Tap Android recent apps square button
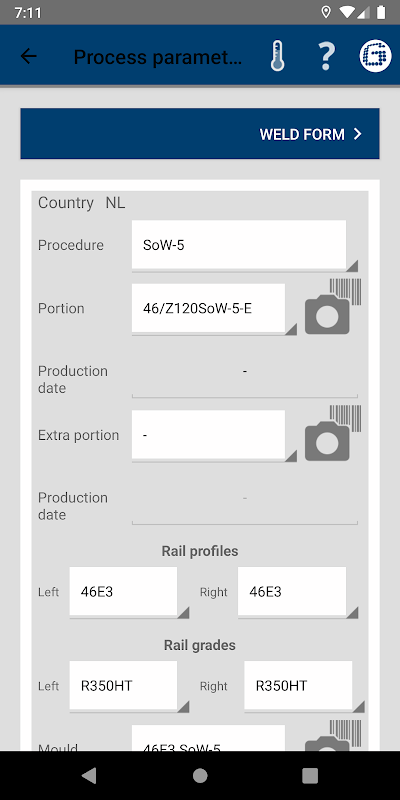Screen dimensions: 400x800 (x=310, y=776)
